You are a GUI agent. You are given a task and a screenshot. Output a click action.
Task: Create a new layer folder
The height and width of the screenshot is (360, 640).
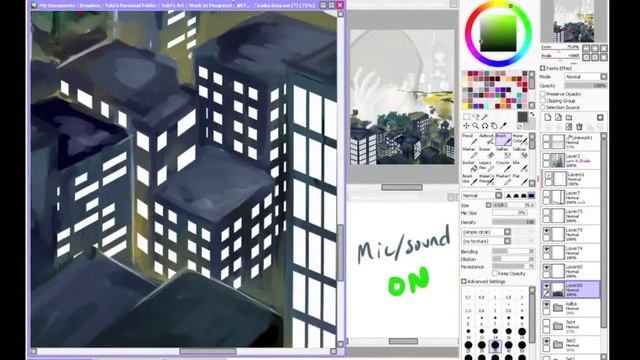(x=569, y=118)
